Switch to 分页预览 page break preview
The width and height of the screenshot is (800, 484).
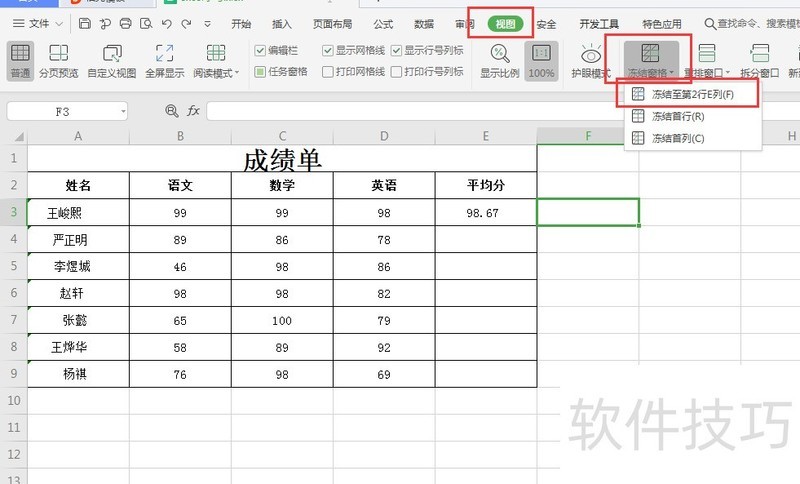click(x=59, y=61)
